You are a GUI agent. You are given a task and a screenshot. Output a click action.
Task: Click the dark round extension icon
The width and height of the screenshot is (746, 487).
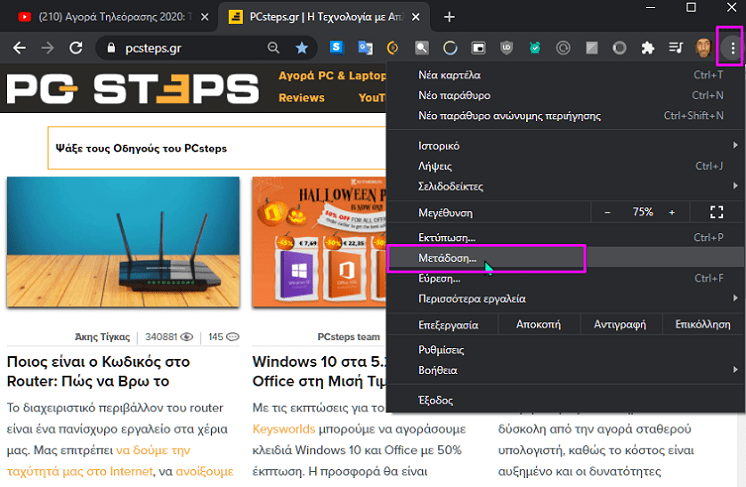(x=619, y=48)
